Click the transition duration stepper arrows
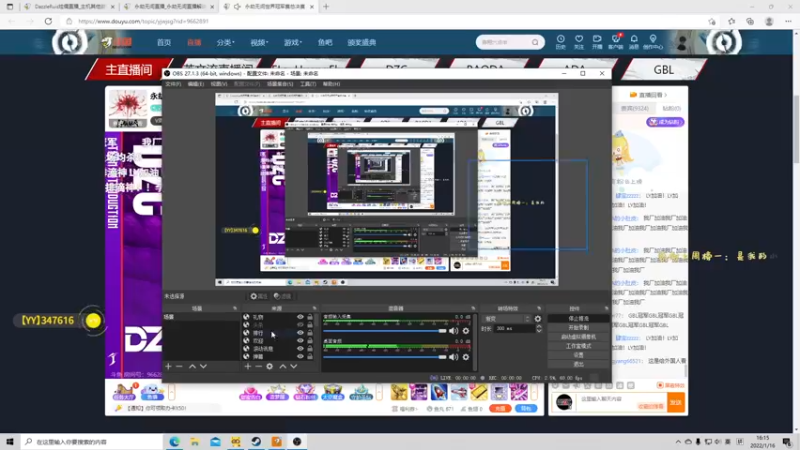The width and height of the screenshot is (800, 450). coord(539,329)
